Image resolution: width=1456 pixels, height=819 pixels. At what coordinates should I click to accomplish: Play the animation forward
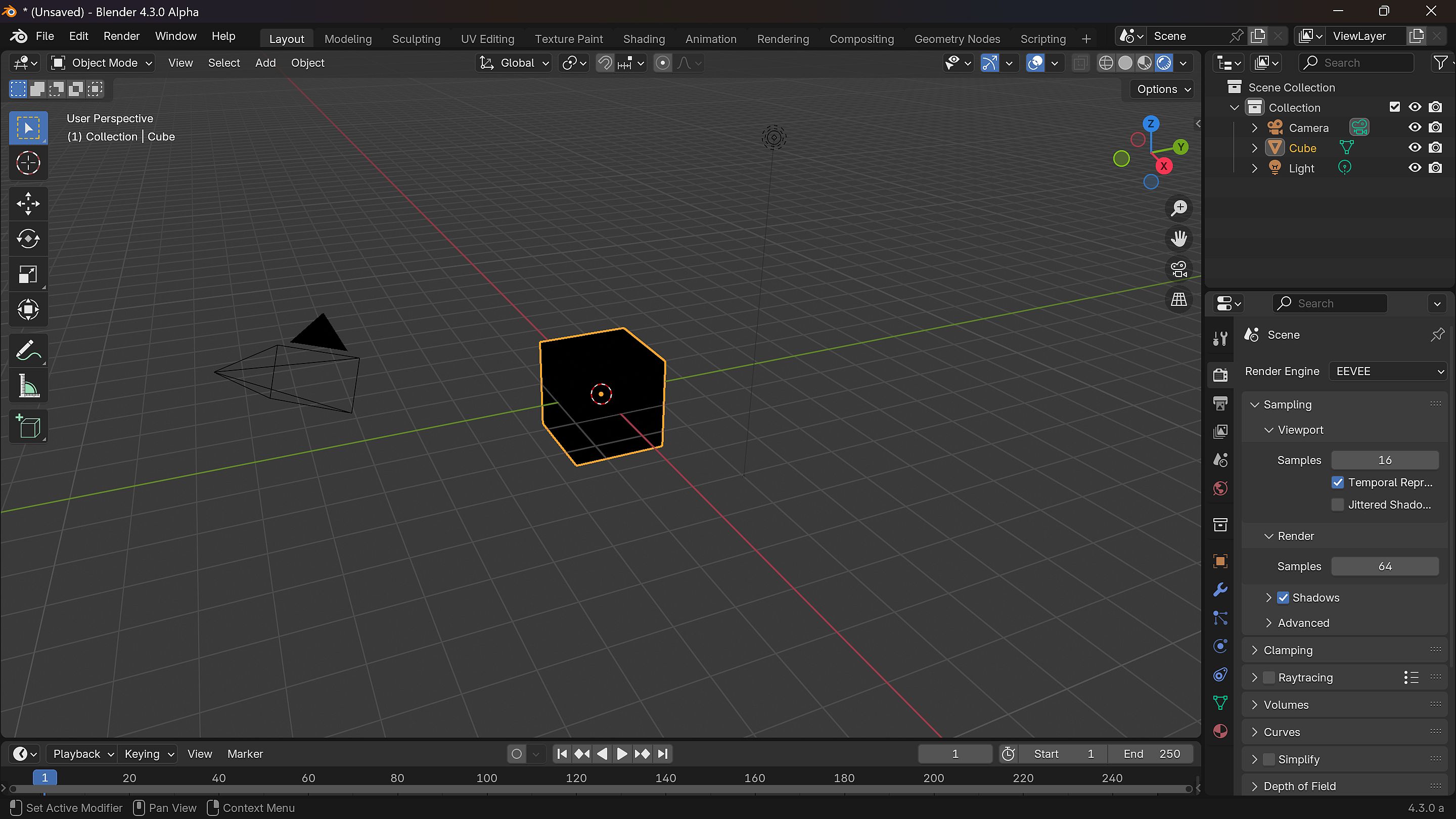pyautogui.click(x=621, y=754)
